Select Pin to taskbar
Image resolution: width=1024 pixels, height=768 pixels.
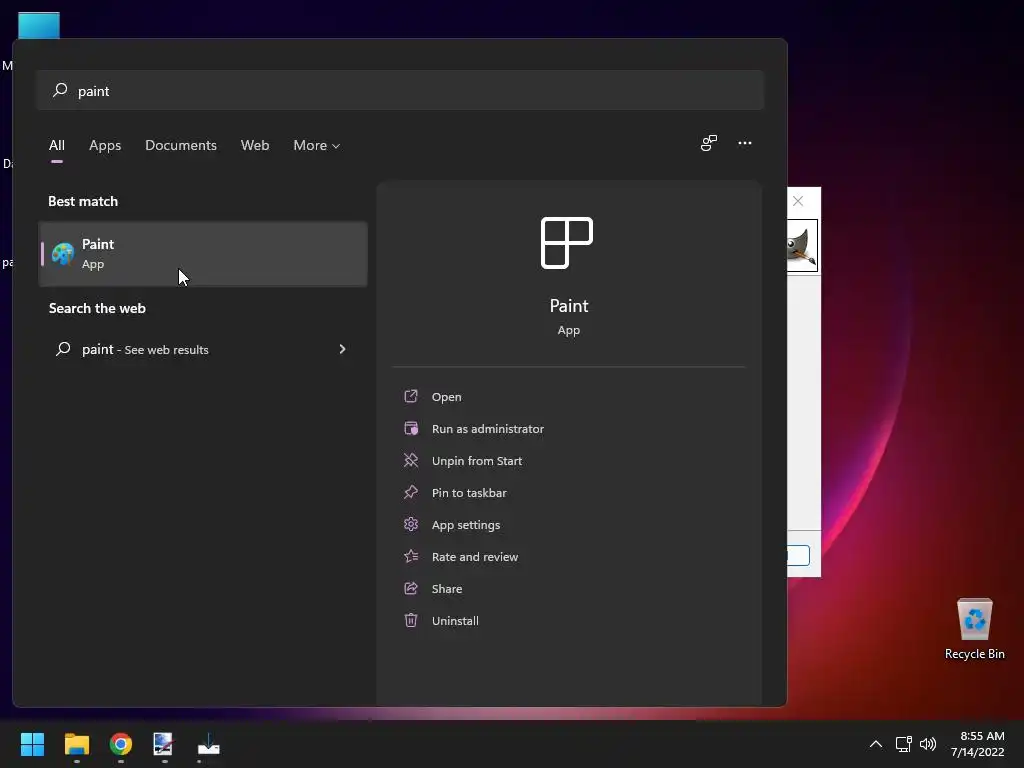(469, 493)
